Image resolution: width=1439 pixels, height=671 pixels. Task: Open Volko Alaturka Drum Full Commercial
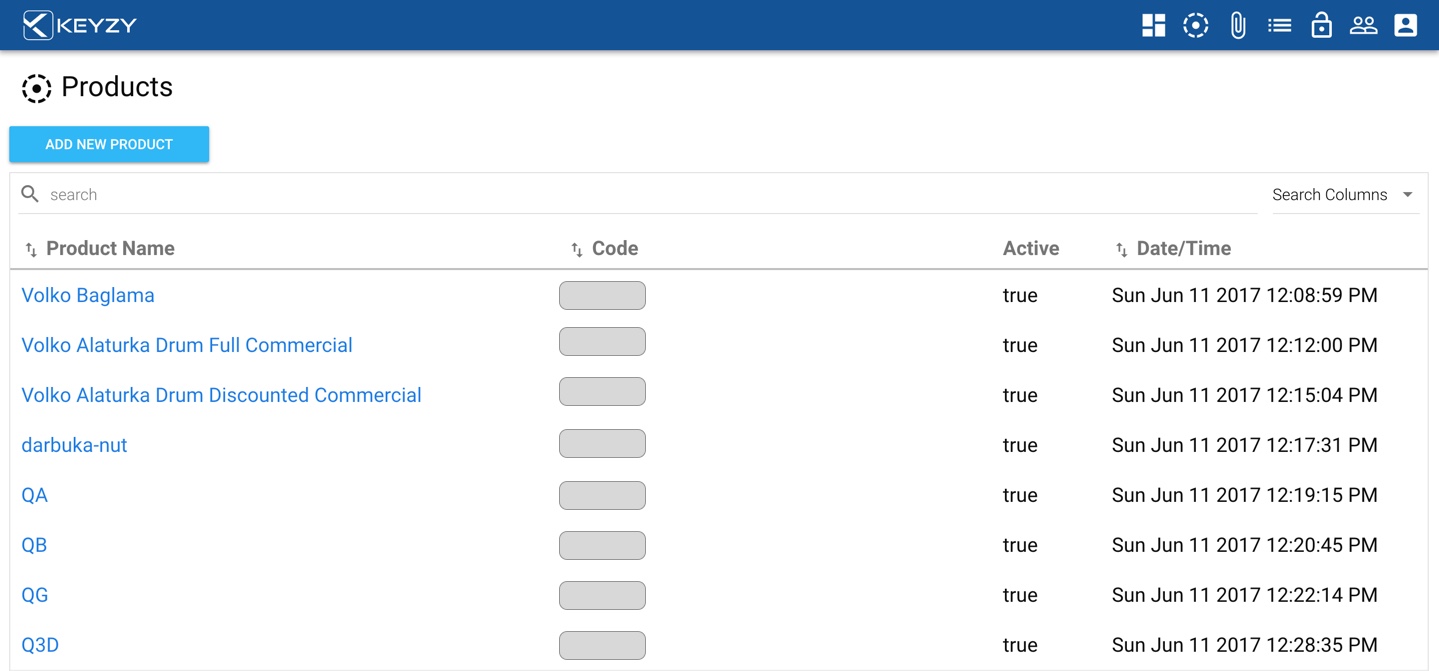pos(187,345)
